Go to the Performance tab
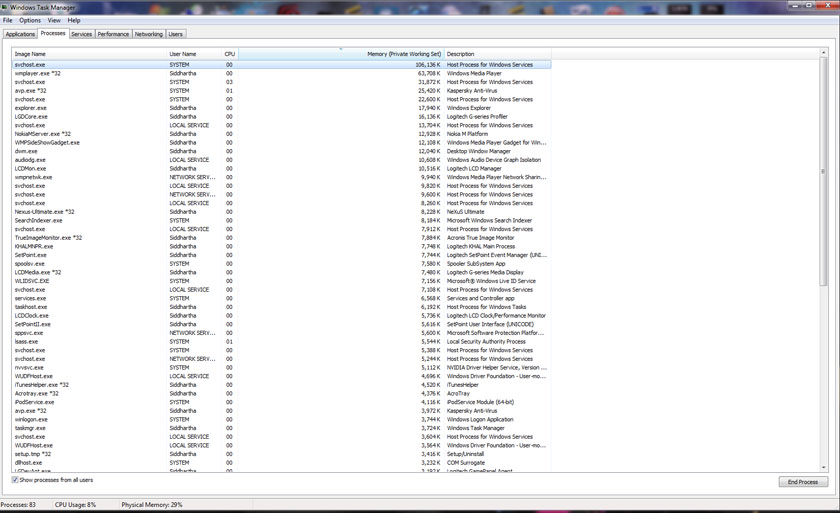This screenshot has width=840, height=513. click(113, 34)
